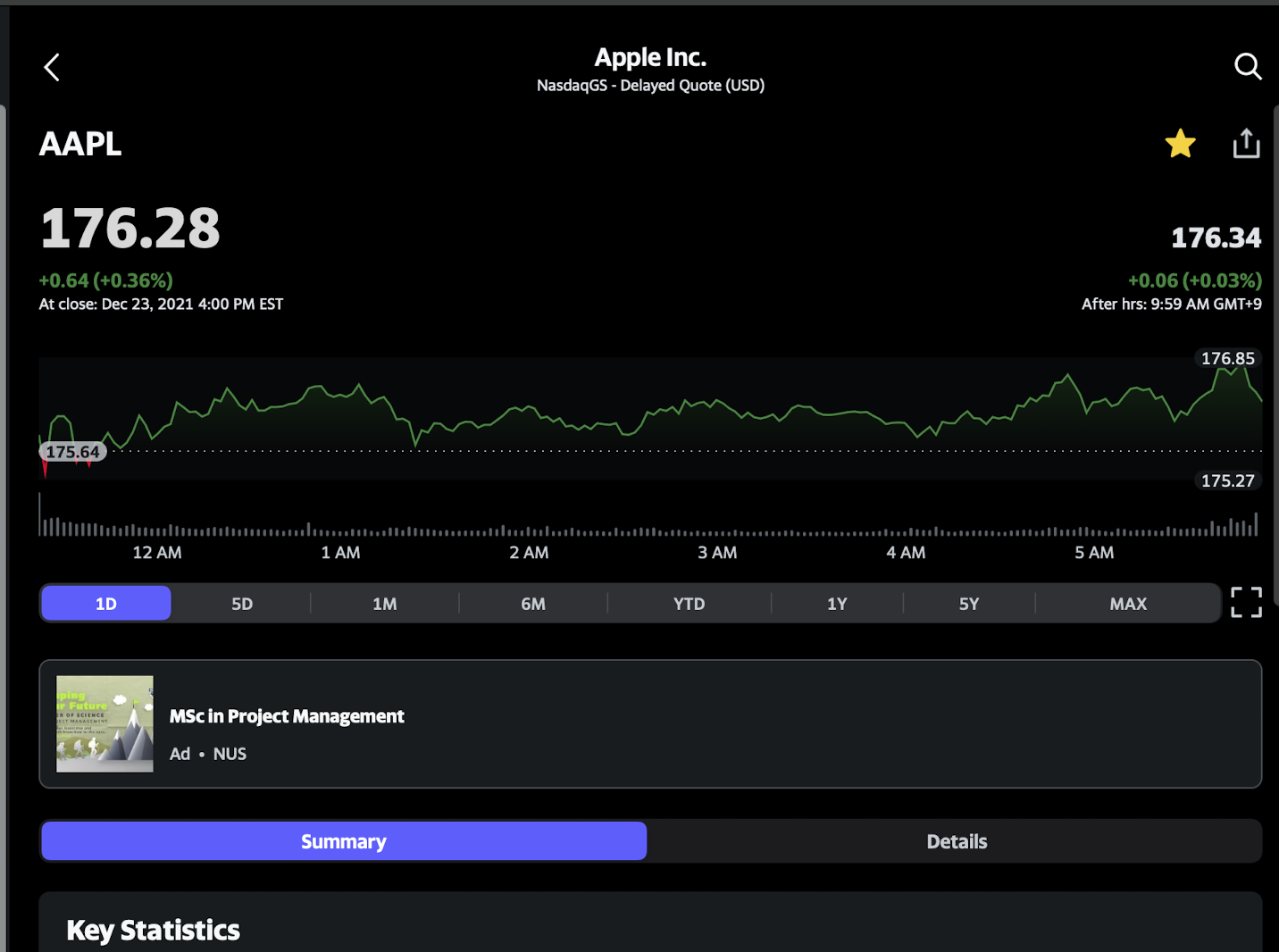Click the 1 AM axis label
This screenshot has height=952, width=1279.
click(340, 553)
